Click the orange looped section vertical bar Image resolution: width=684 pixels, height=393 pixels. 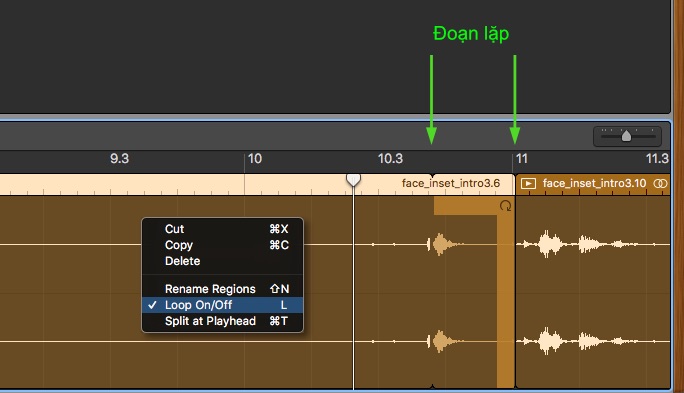[x=506, y=301]
